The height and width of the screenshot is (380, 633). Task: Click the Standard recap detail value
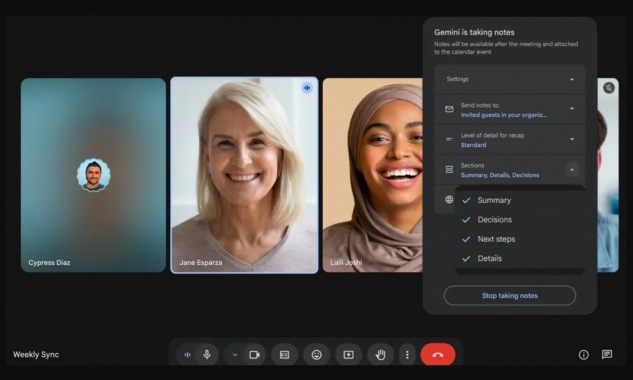[474, 145]
